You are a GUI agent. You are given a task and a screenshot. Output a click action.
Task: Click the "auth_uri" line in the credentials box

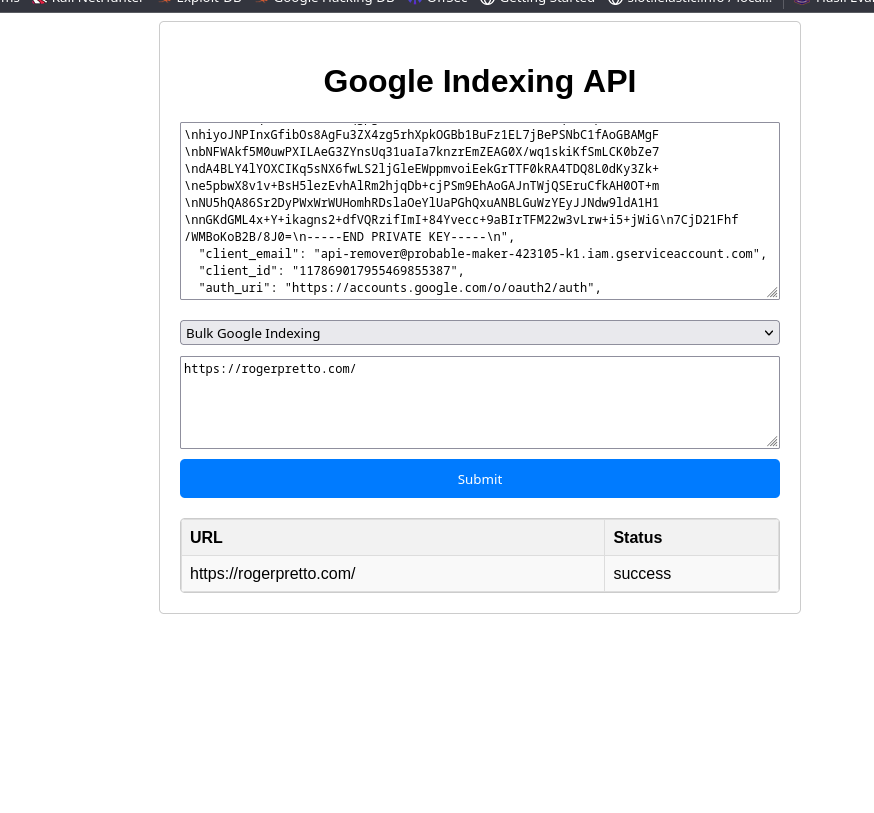click(x=400, y=288)
